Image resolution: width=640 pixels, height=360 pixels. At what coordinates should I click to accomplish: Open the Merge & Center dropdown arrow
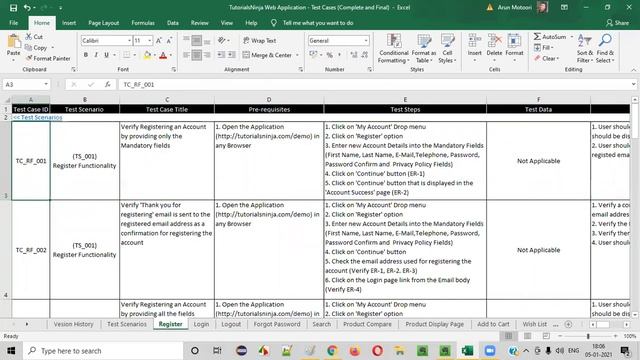tap(297, 55)
